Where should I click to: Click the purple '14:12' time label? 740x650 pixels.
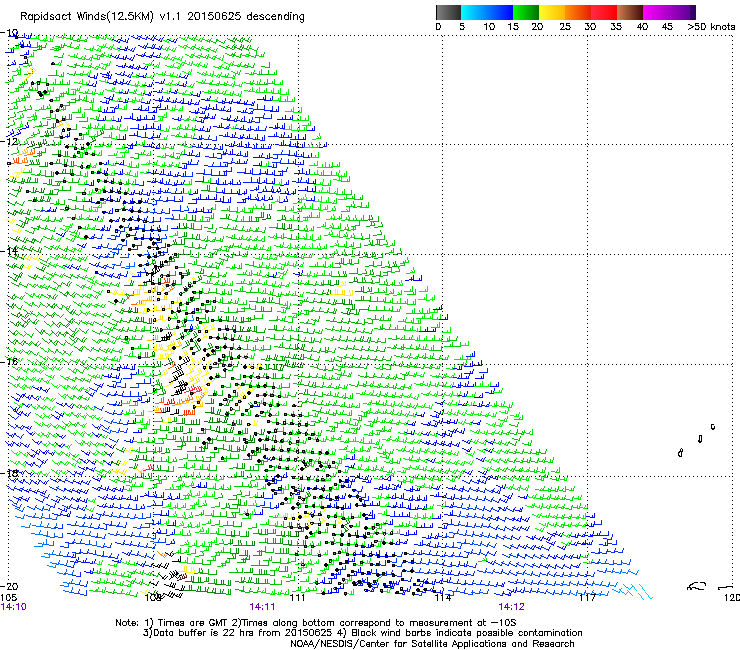point(512,607)
